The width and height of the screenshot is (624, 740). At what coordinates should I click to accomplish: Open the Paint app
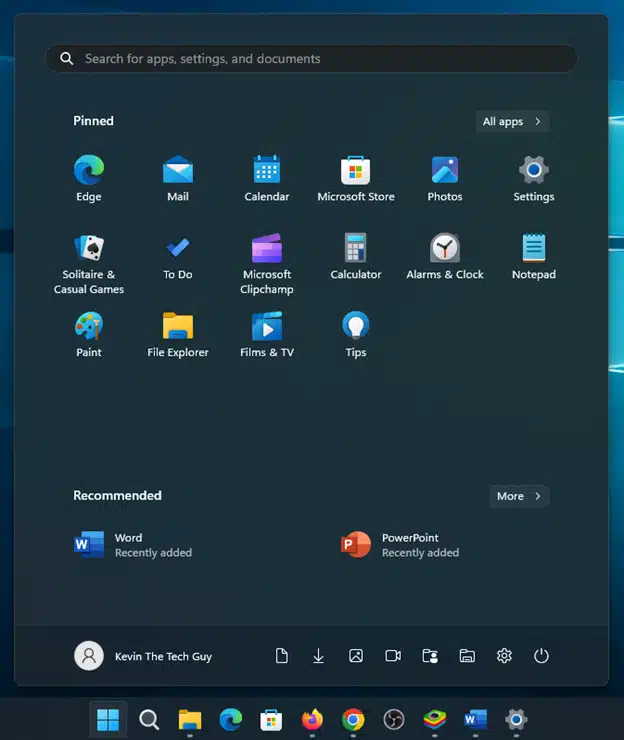[x=89, y=335]
